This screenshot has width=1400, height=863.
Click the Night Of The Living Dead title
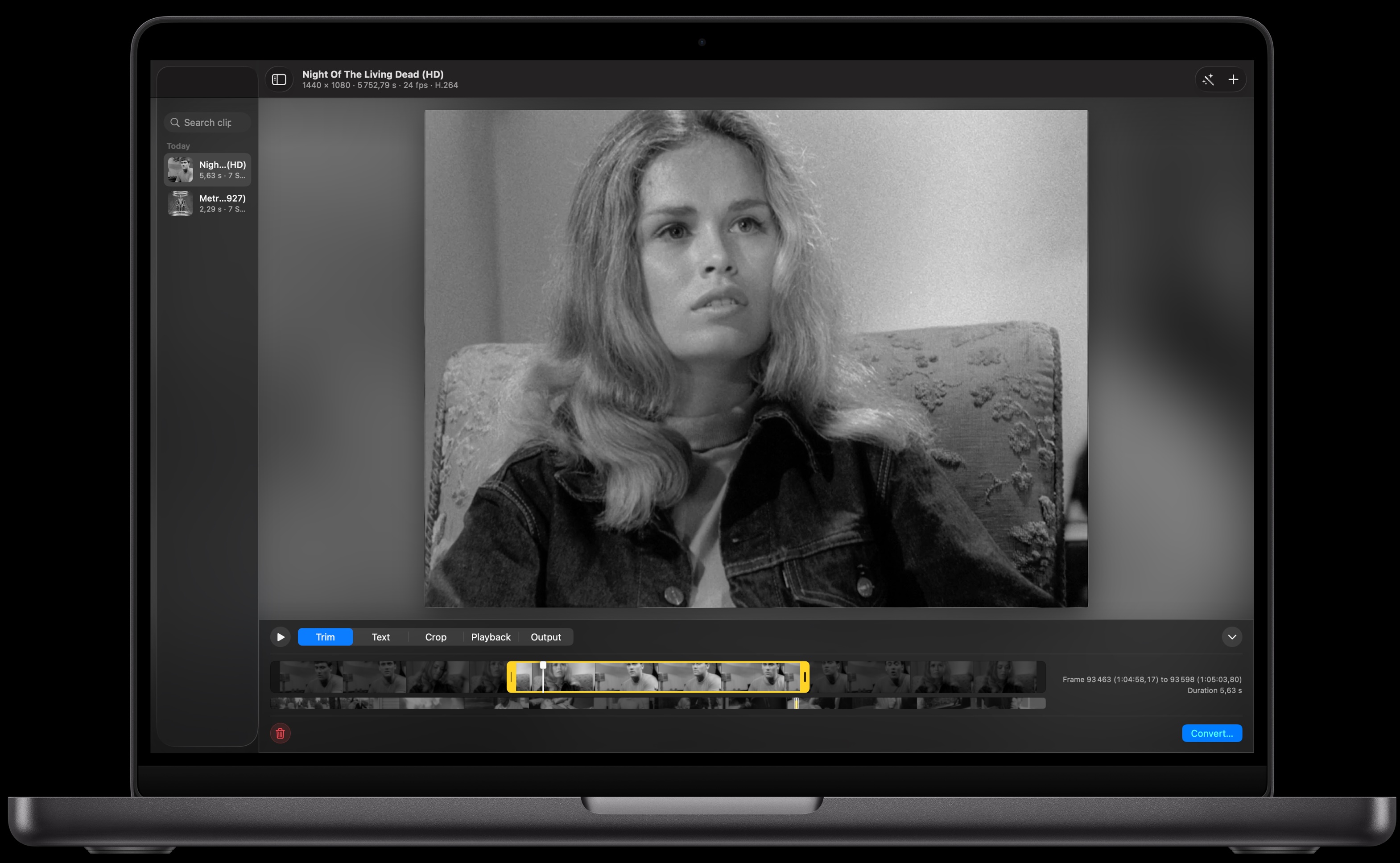(x=373, y=74)
